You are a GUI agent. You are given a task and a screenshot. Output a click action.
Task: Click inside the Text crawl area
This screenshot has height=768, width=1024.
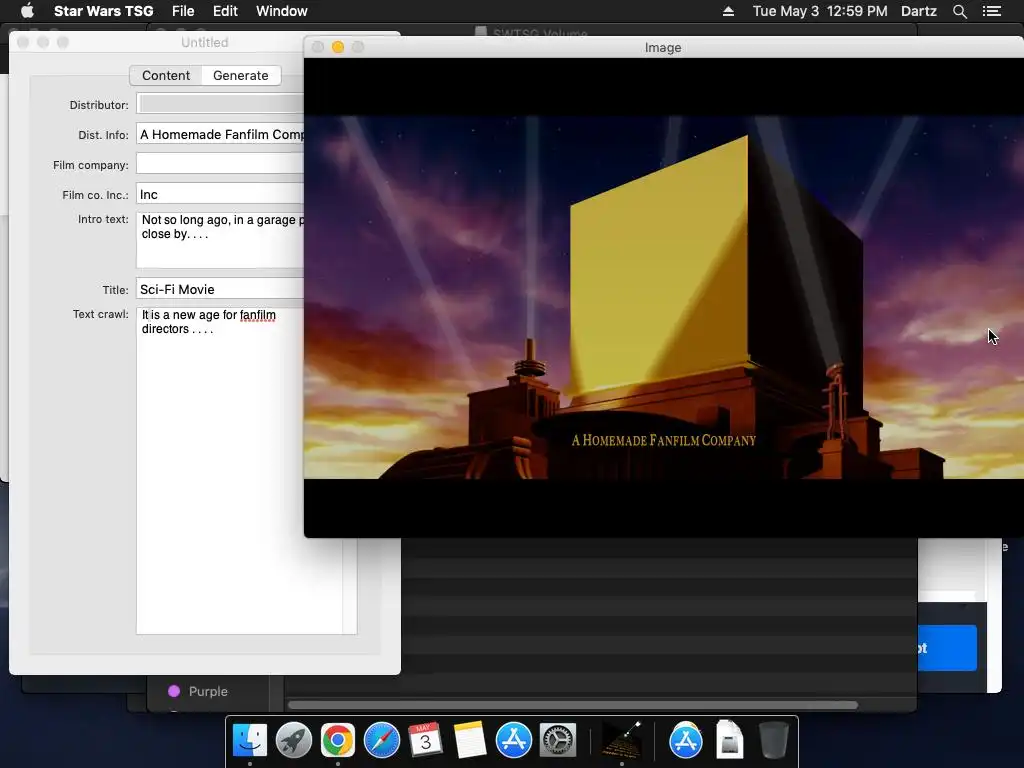(x=239, y=470)
